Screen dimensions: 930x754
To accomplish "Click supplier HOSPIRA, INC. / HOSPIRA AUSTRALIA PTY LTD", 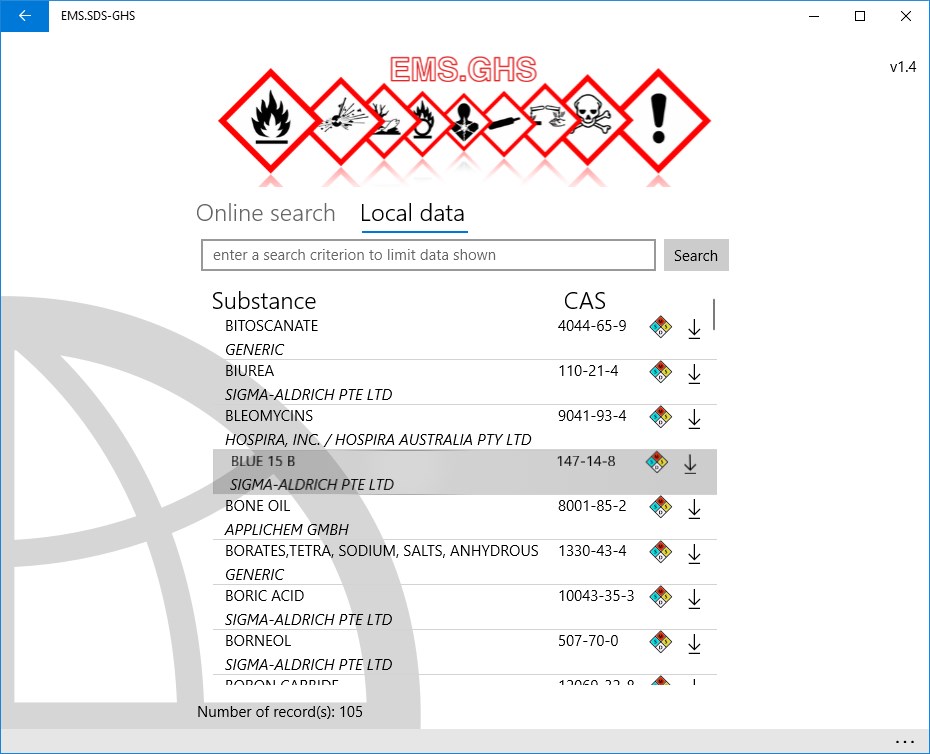I will click(x=378, y=440).
